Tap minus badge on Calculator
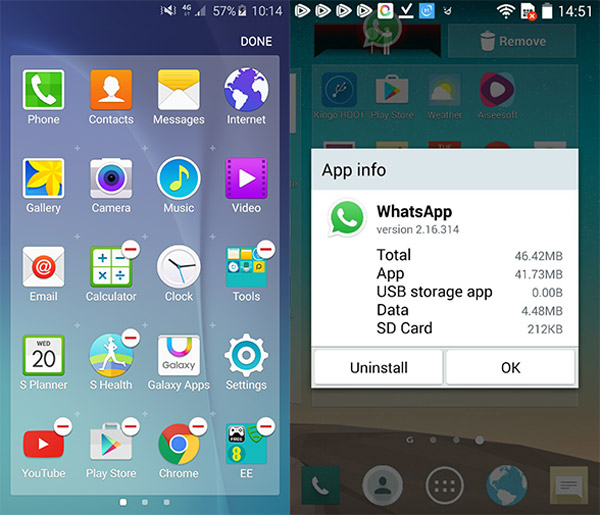 131,249
